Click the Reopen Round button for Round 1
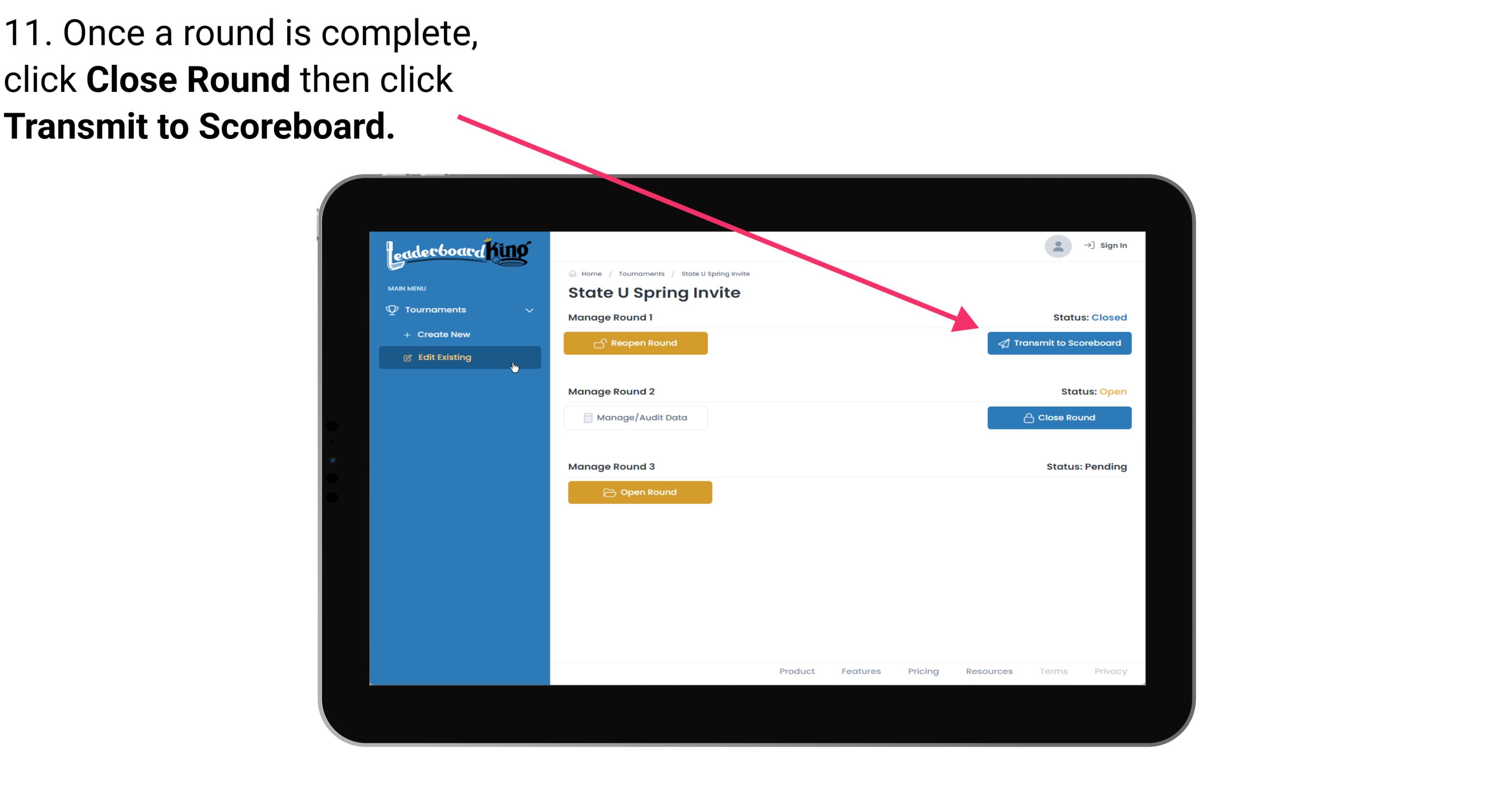 pos(637,343)
